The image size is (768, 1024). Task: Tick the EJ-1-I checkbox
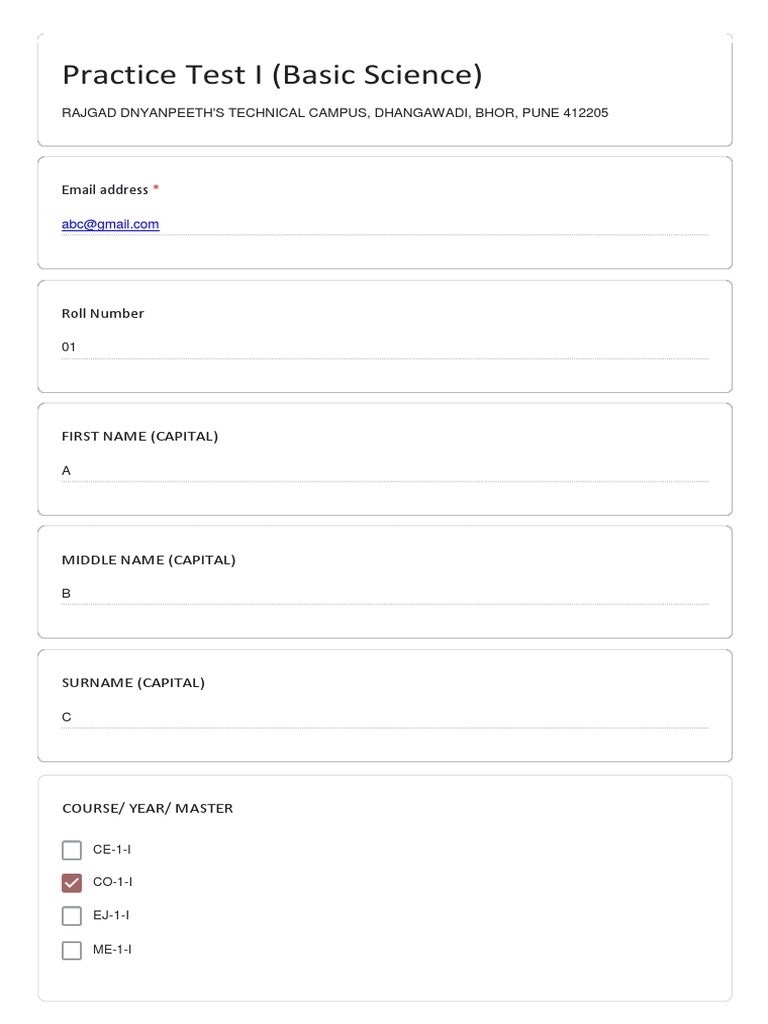pyautogui.click(x=71, y=916)
